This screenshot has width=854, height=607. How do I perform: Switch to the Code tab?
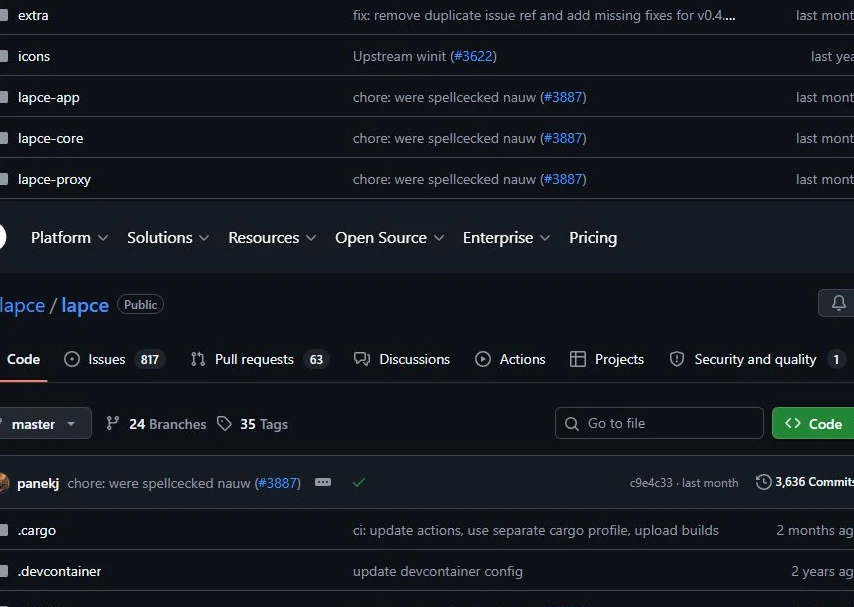pos(23,359)
